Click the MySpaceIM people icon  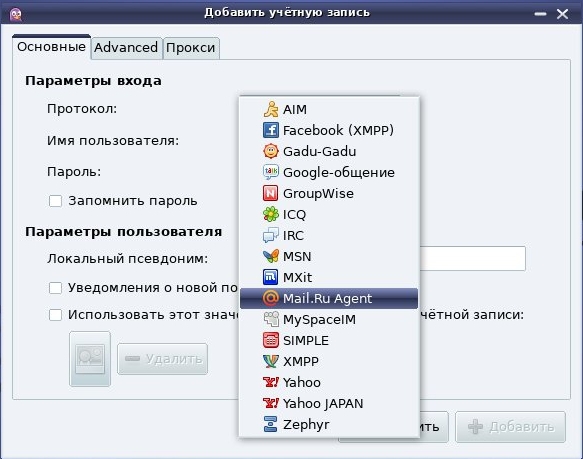(271, 319)
